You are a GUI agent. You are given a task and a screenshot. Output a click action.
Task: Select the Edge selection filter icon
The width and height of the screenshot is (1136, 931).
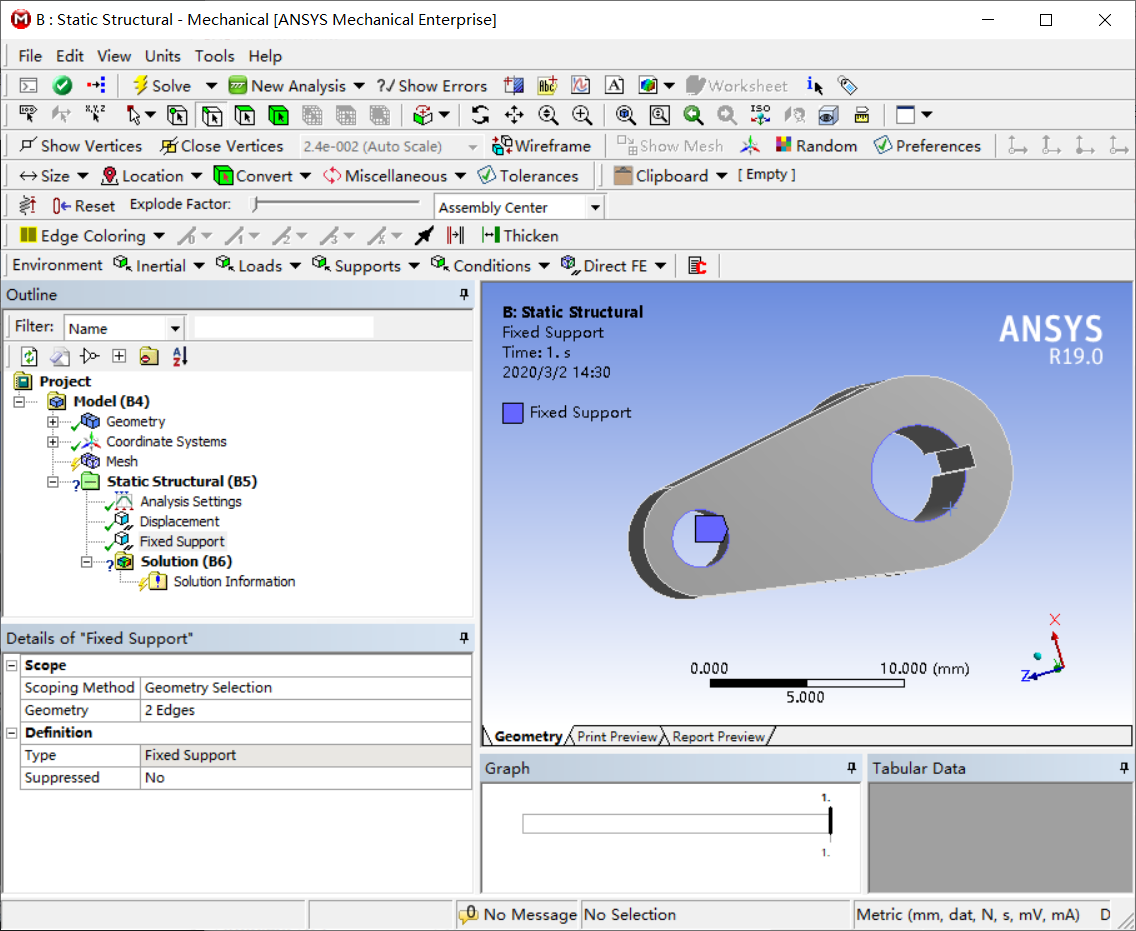tap(212, 115)
